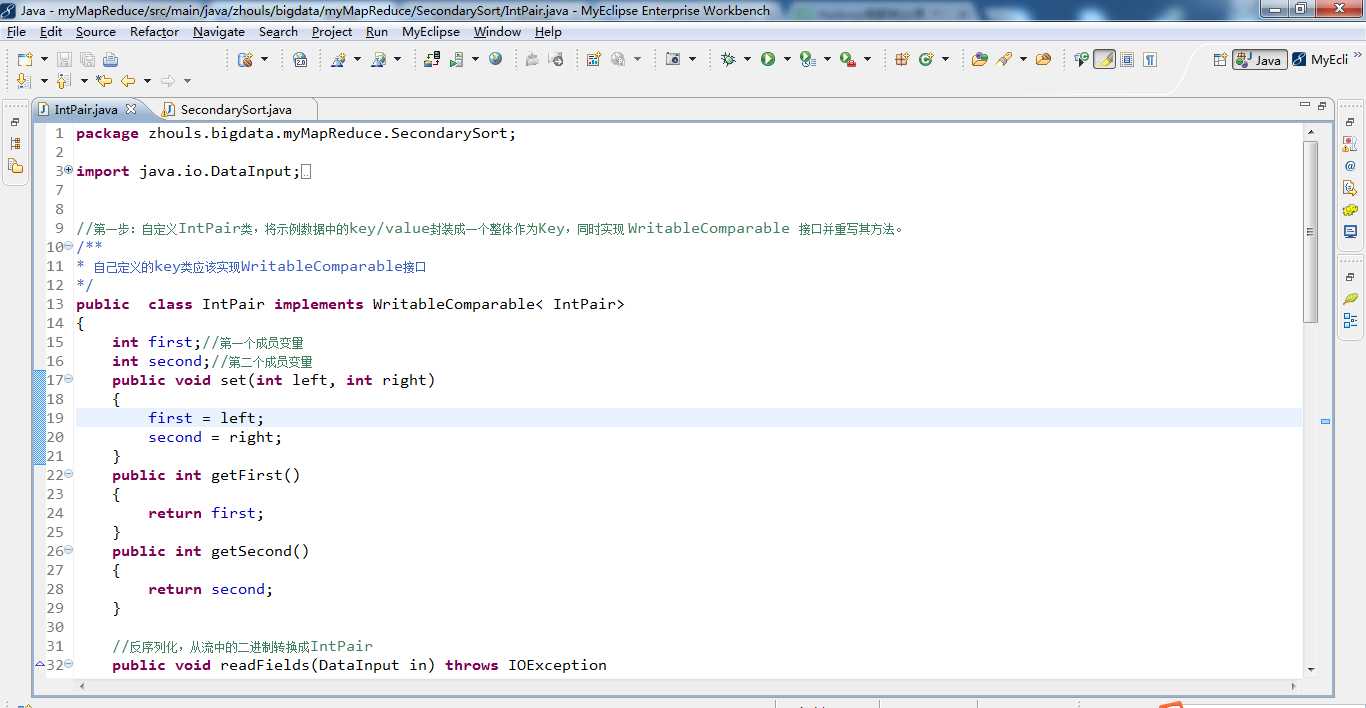The height and width of the screenshot is (708, 1366).
Task: Show hidden perspectives chevron
Action: pos(1357,54)
